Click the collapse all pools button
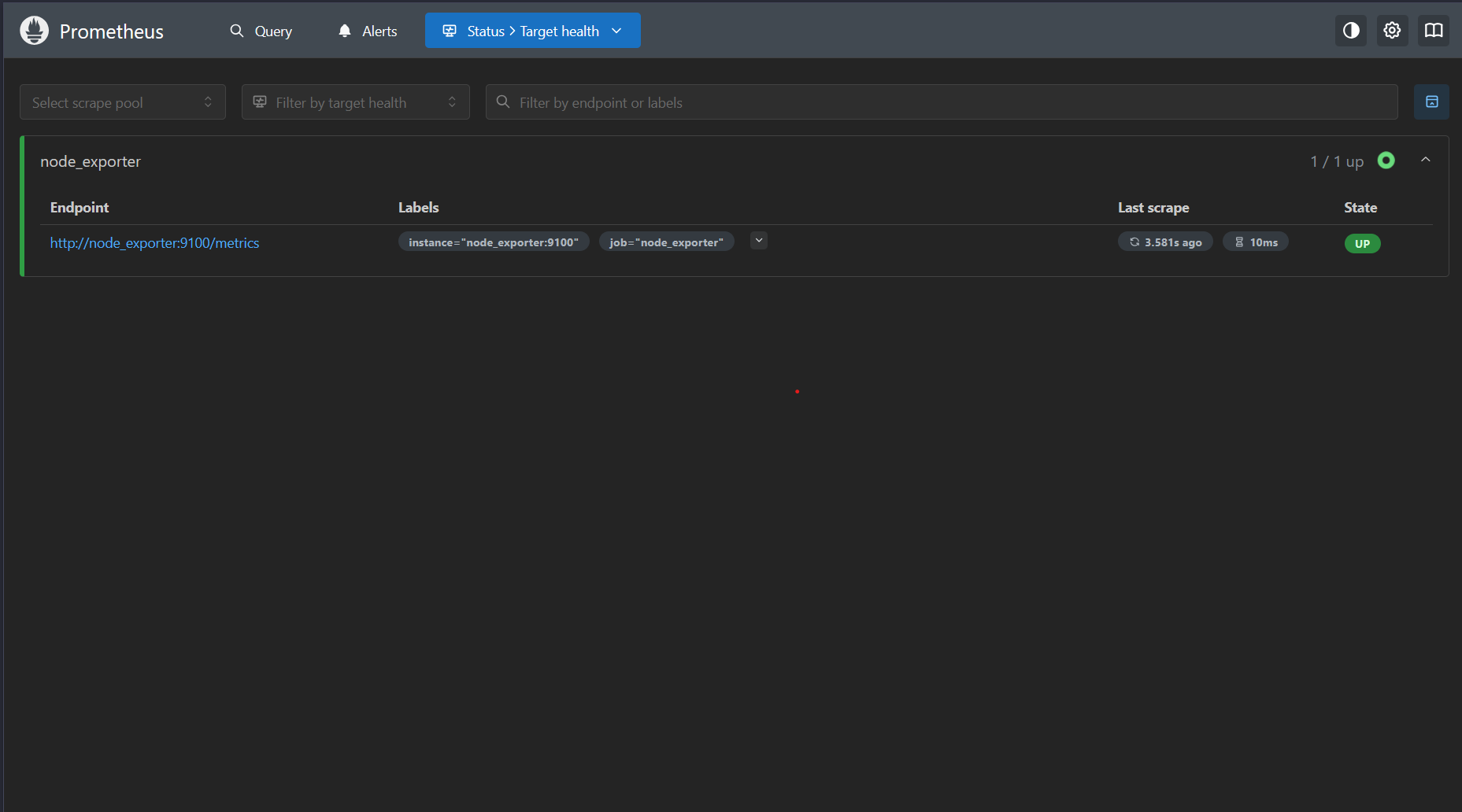 tap(1431, 102)
